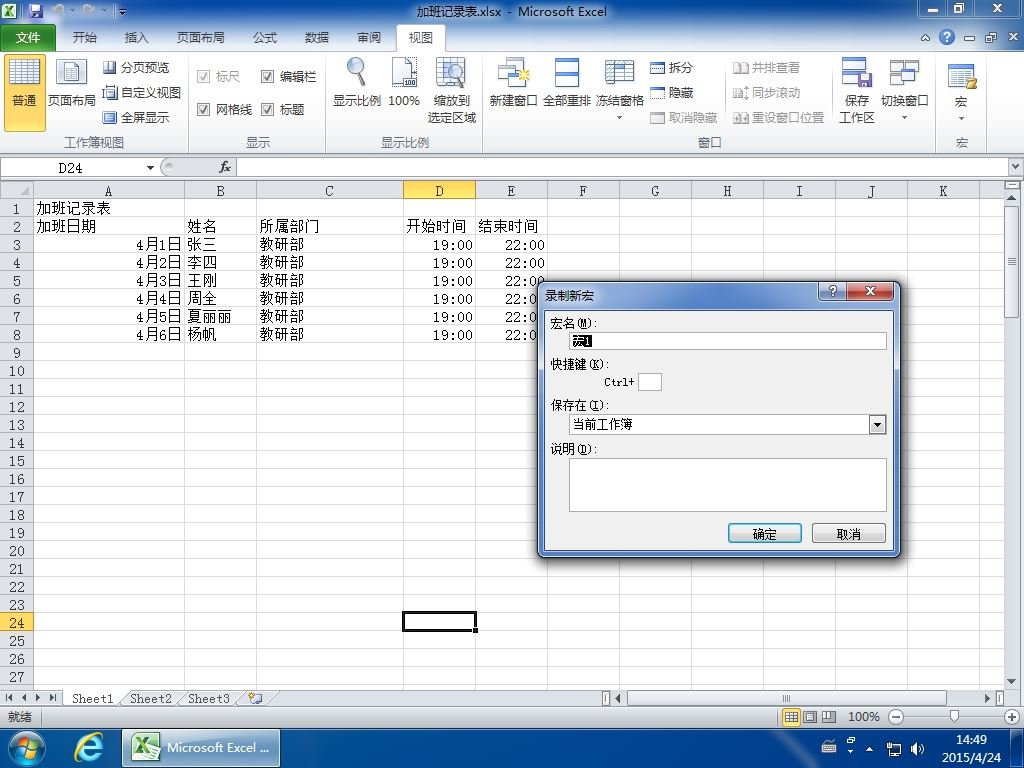1024x768 pixels.
Task: Expand 切换窗口 switch windows dropdown
Action: 904,118
